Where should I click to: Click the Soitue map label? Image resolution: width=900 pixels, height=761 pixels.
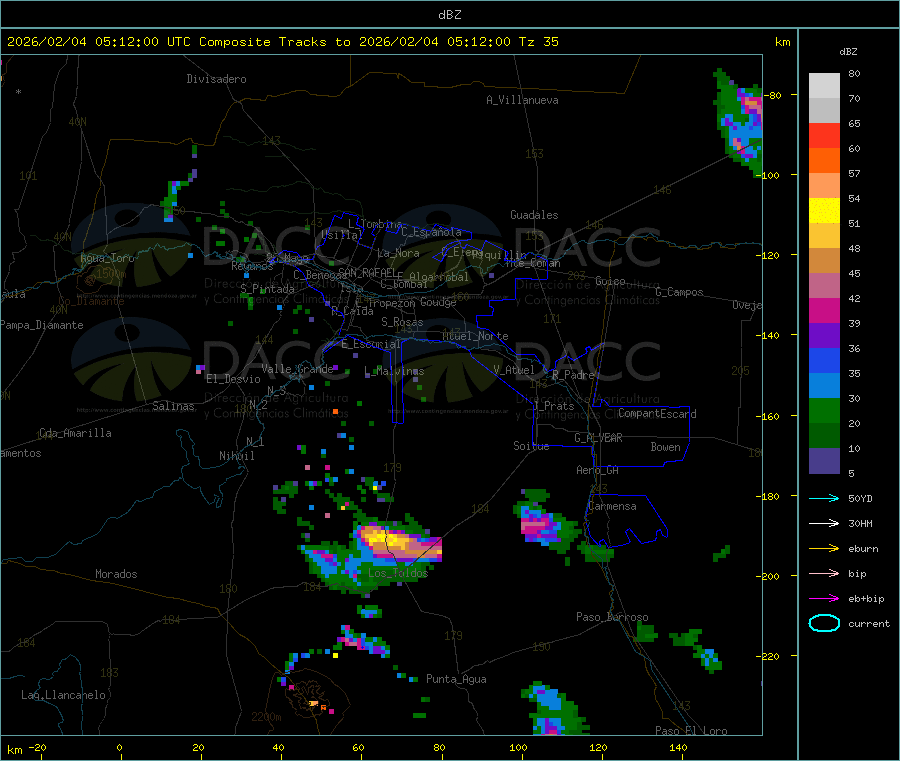click(x=532, y=446)
